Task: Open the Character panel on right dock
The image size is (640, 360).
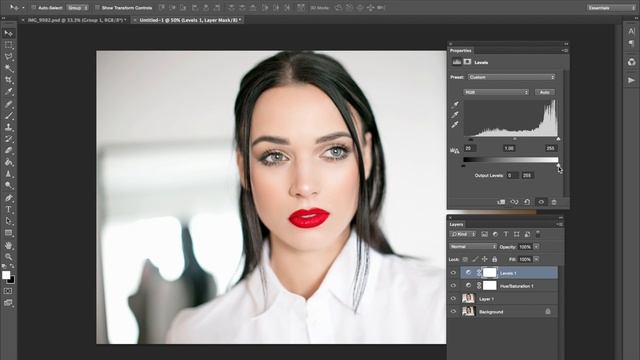Action: pyautogui.click(x=631, y=31)
